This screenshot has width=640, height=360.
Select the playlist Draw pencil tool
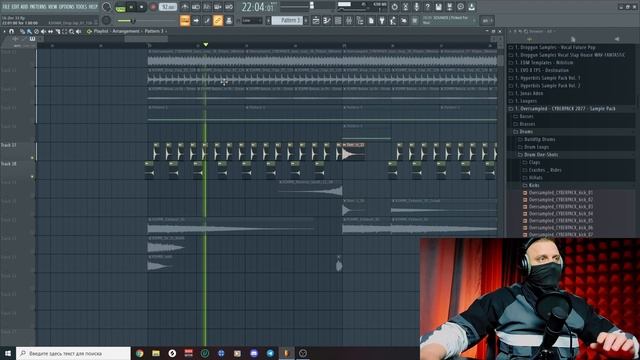tap(22, 31)
